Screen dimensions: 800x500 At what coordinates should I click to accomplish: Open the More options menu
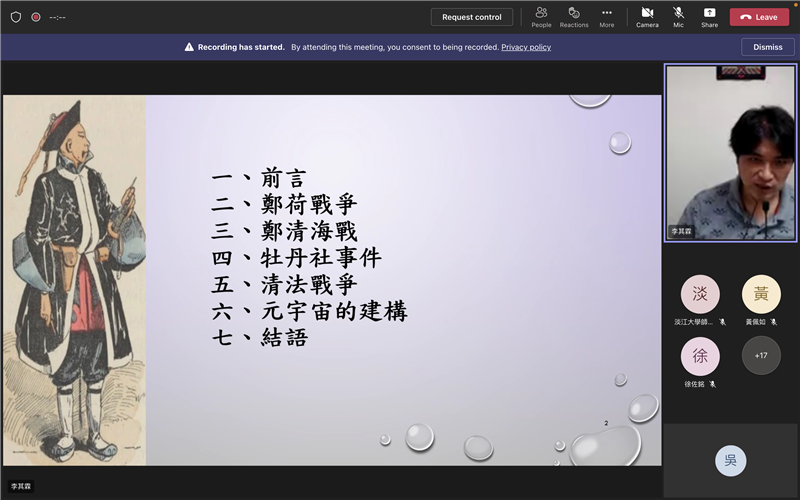[607, 16]
